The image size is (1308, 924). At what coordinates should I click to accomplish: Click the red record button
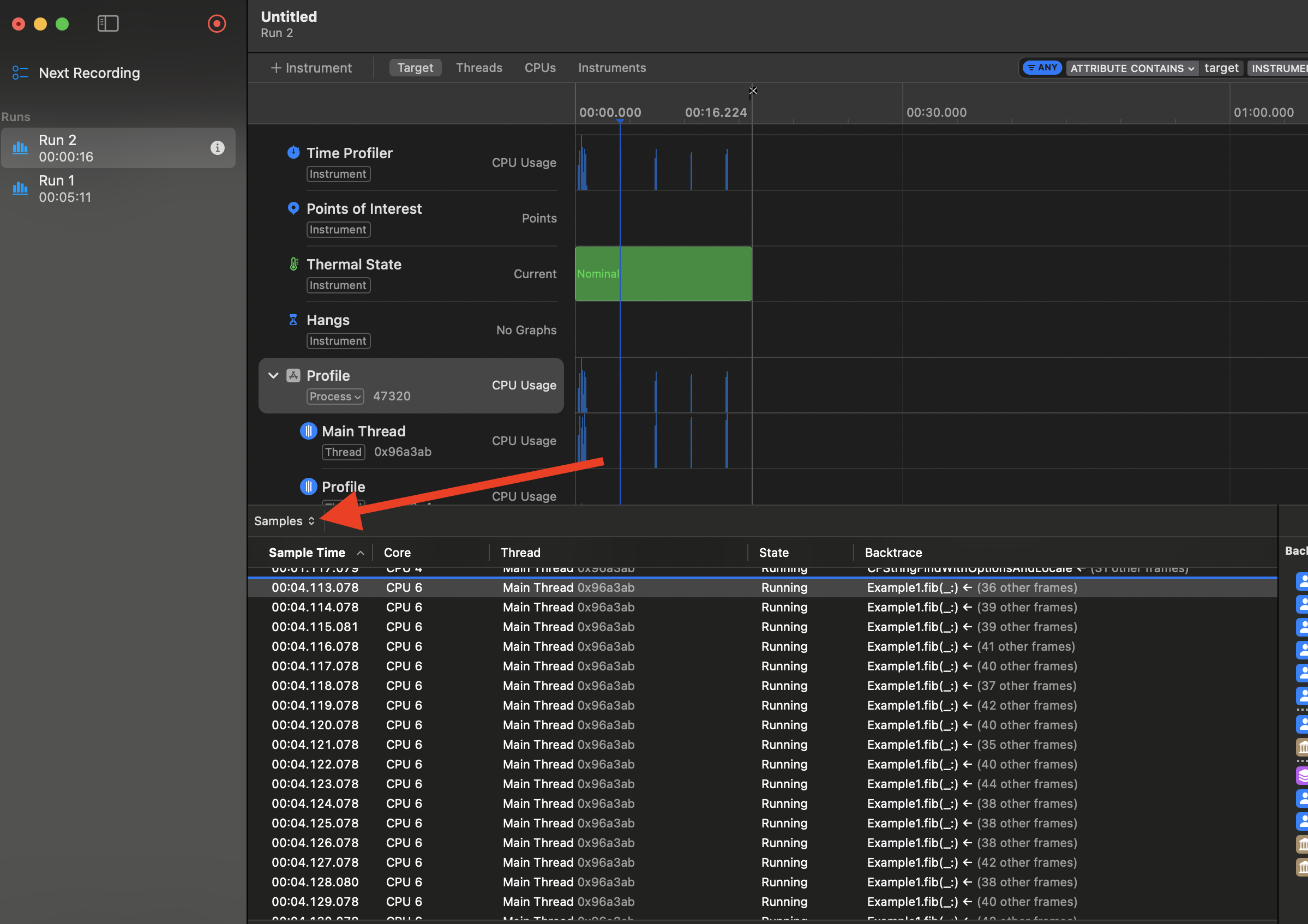(x=217, y=24)
